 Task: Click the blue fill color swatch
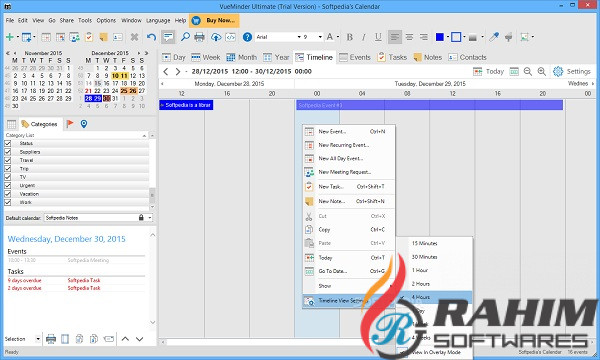pyautogui.click(x=440, y=37)
